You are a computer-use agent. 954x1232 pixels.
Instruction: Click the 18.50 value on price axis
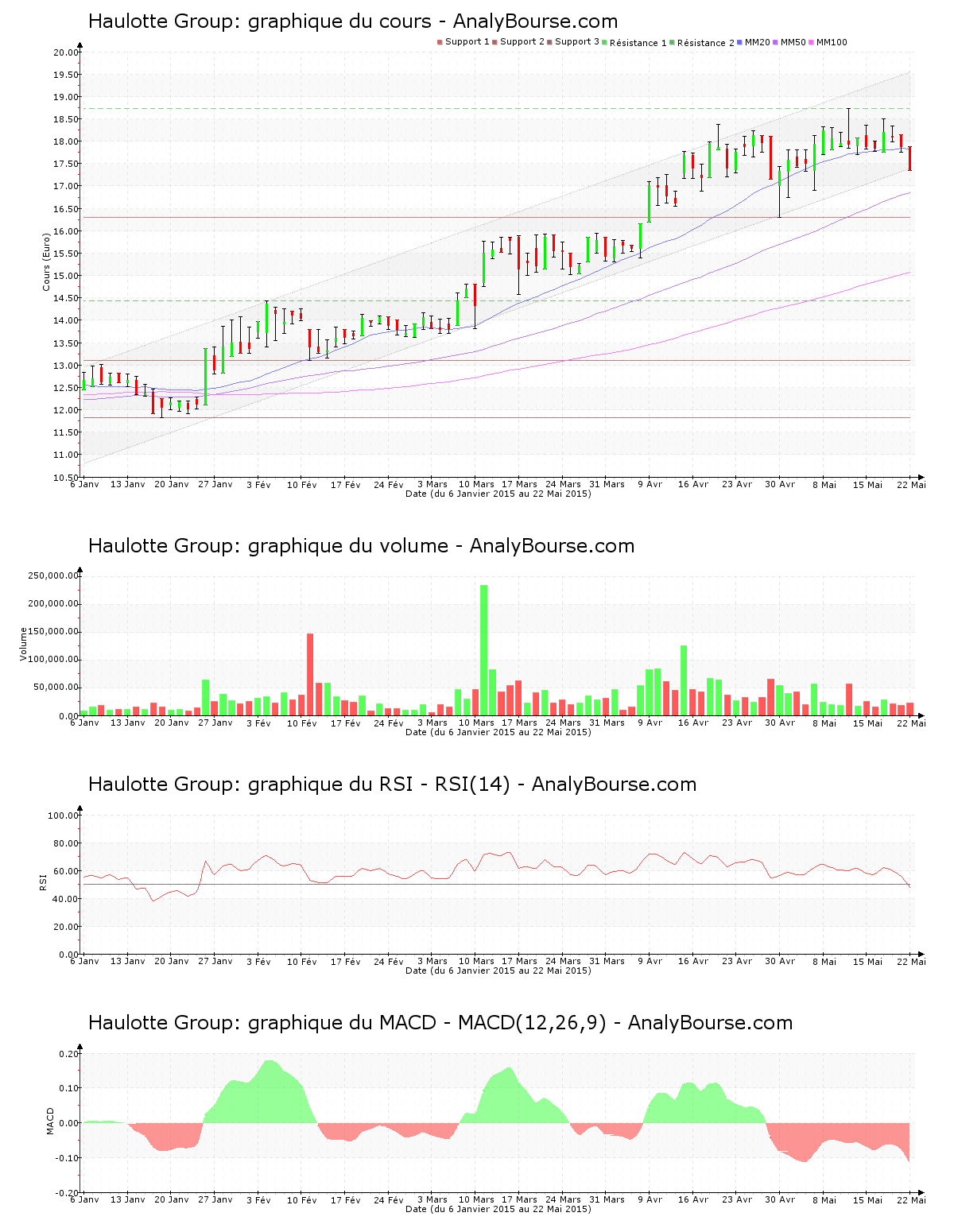coord(66,119)
